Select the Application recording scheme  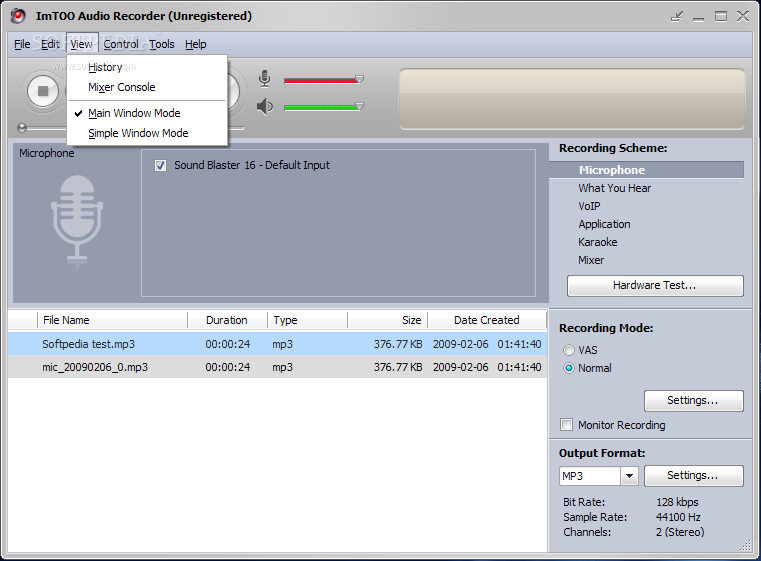coord(604,224)
